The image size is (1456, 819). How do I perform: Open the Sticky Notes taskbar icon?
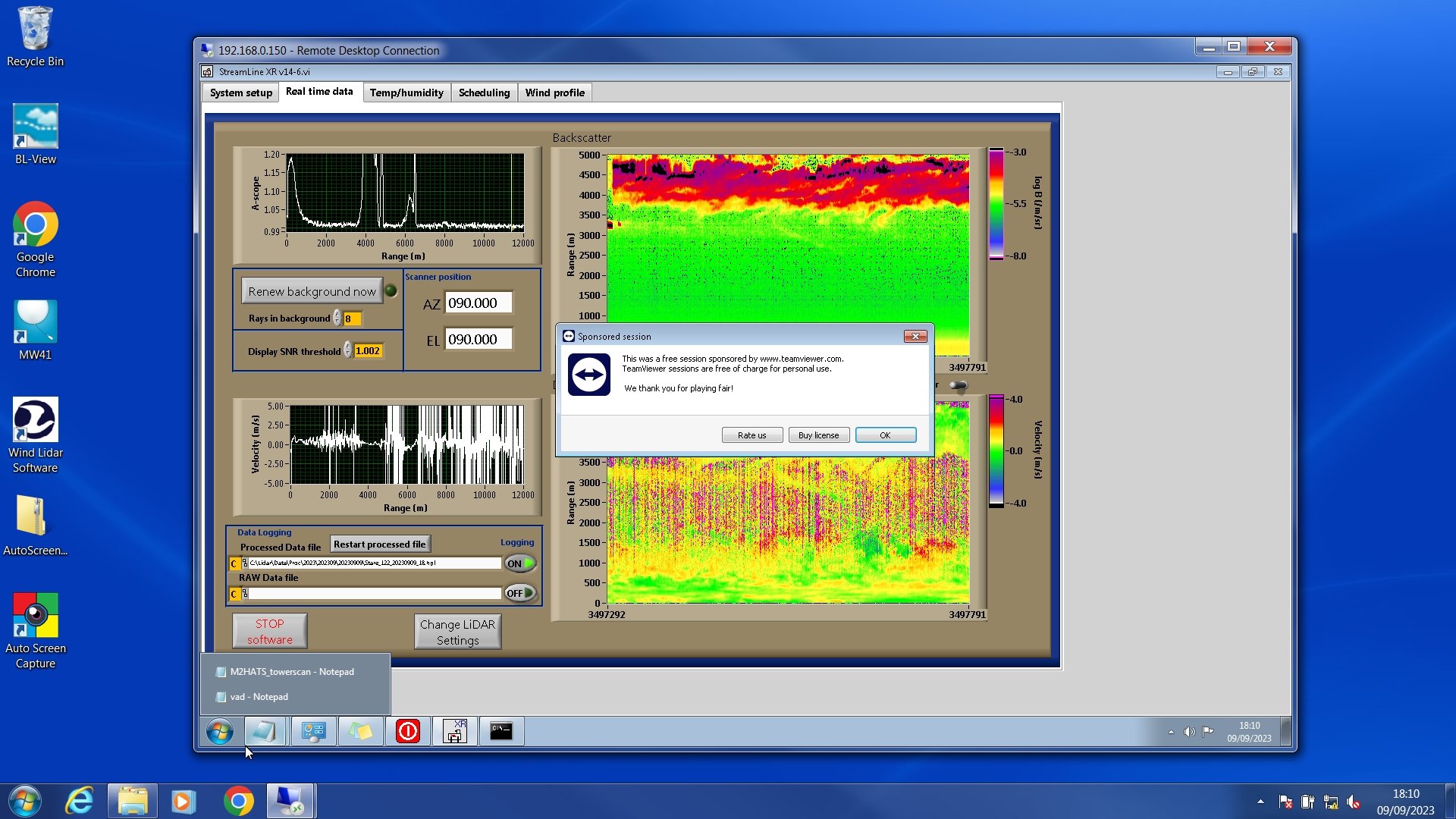point(360,731)
